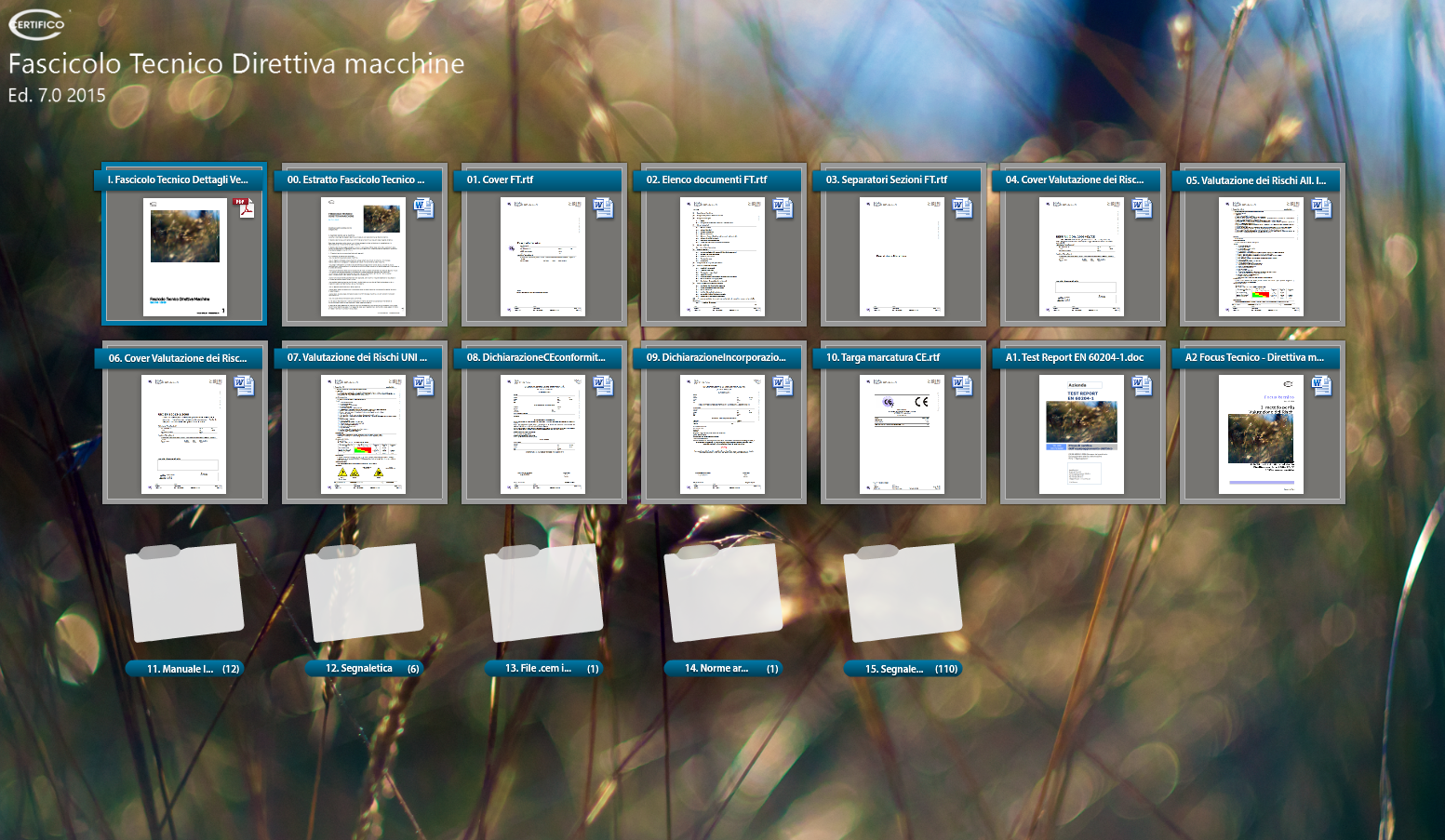The image size is (1445, 840).
Task: Open A2 Focus Tecnico Direttiva thumbnail
Action: 1261,434
